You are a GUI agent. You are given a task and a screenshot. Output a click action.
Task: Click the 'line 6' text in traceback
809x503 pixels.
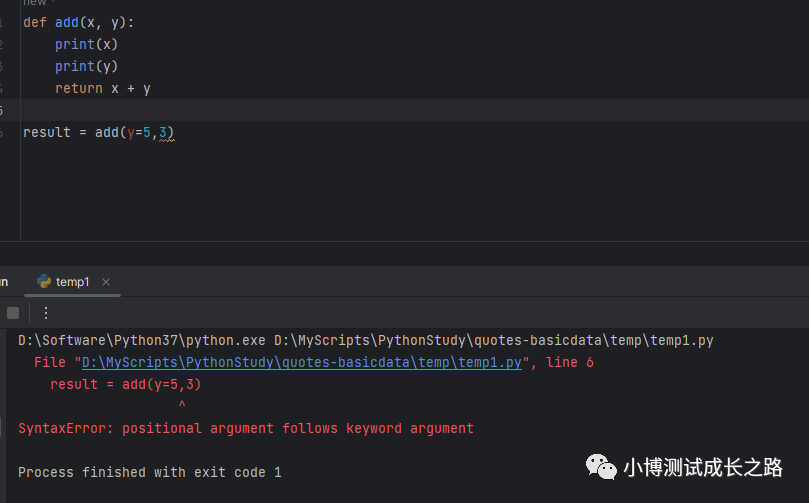coord(570,363)
